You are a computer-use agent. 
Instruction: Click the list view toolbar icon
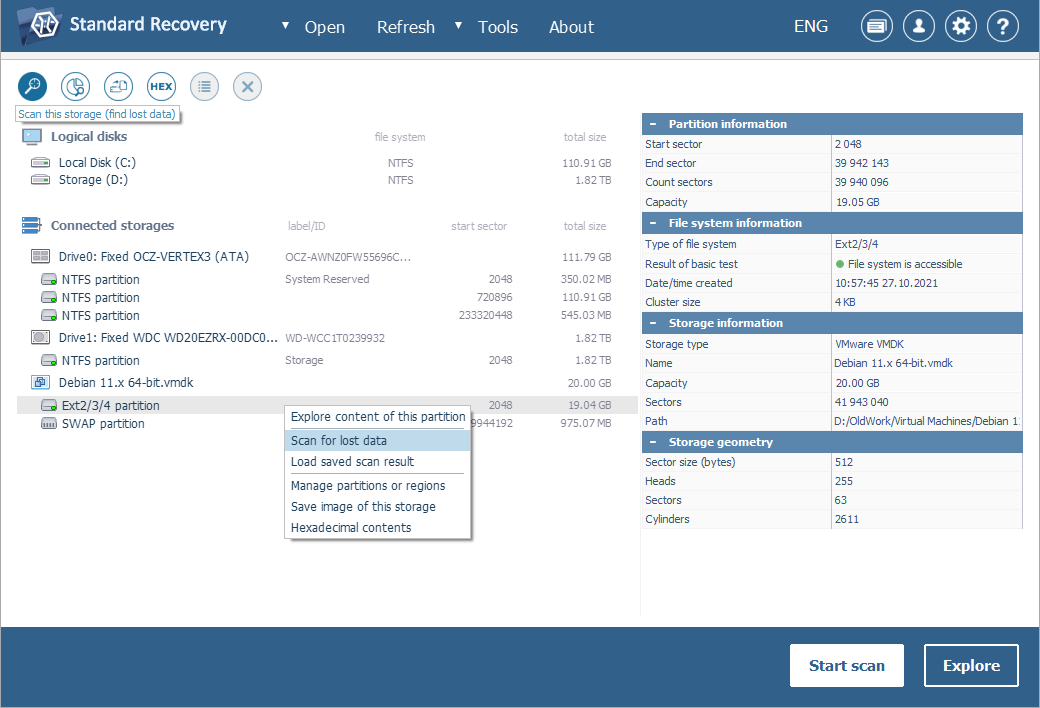[x=204, y=87]
